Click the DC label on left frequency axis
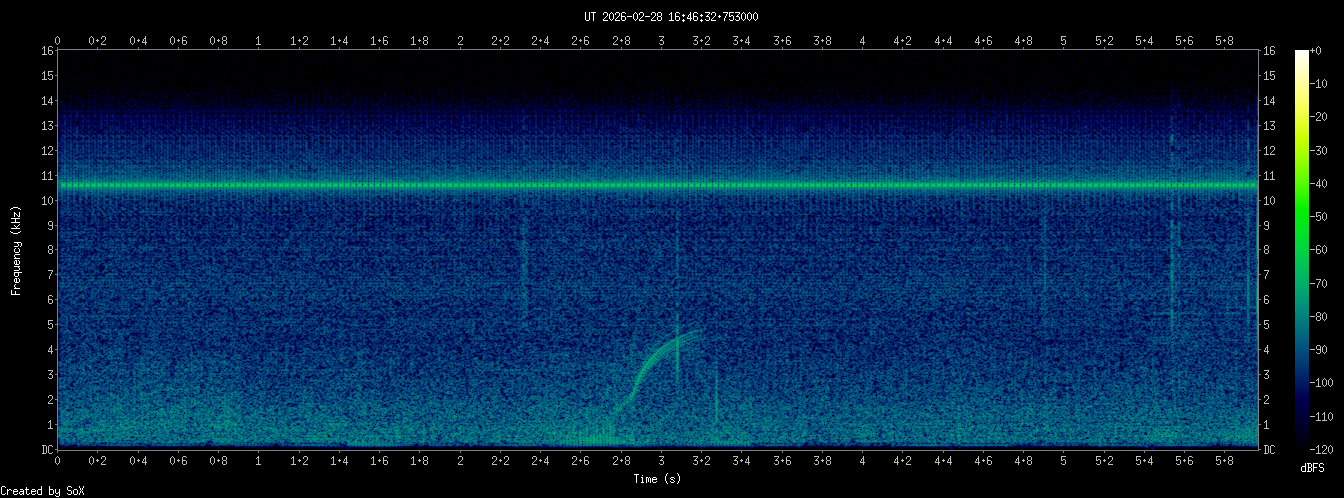Screen dimensions: 1344x498 point(47,450)
